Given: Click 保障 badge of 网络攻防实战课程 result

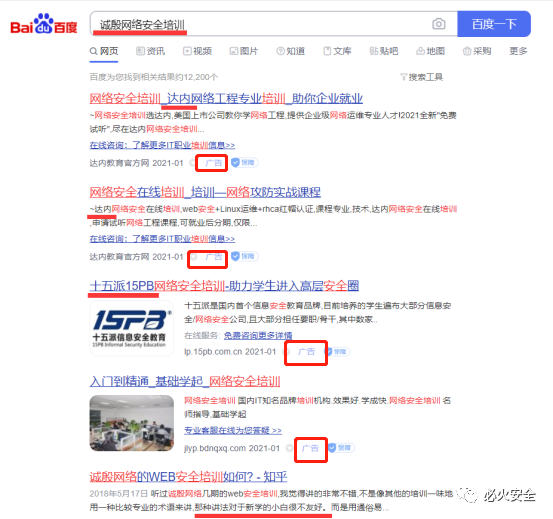Looking at the screenshot, I should click(x=244, y=256).
